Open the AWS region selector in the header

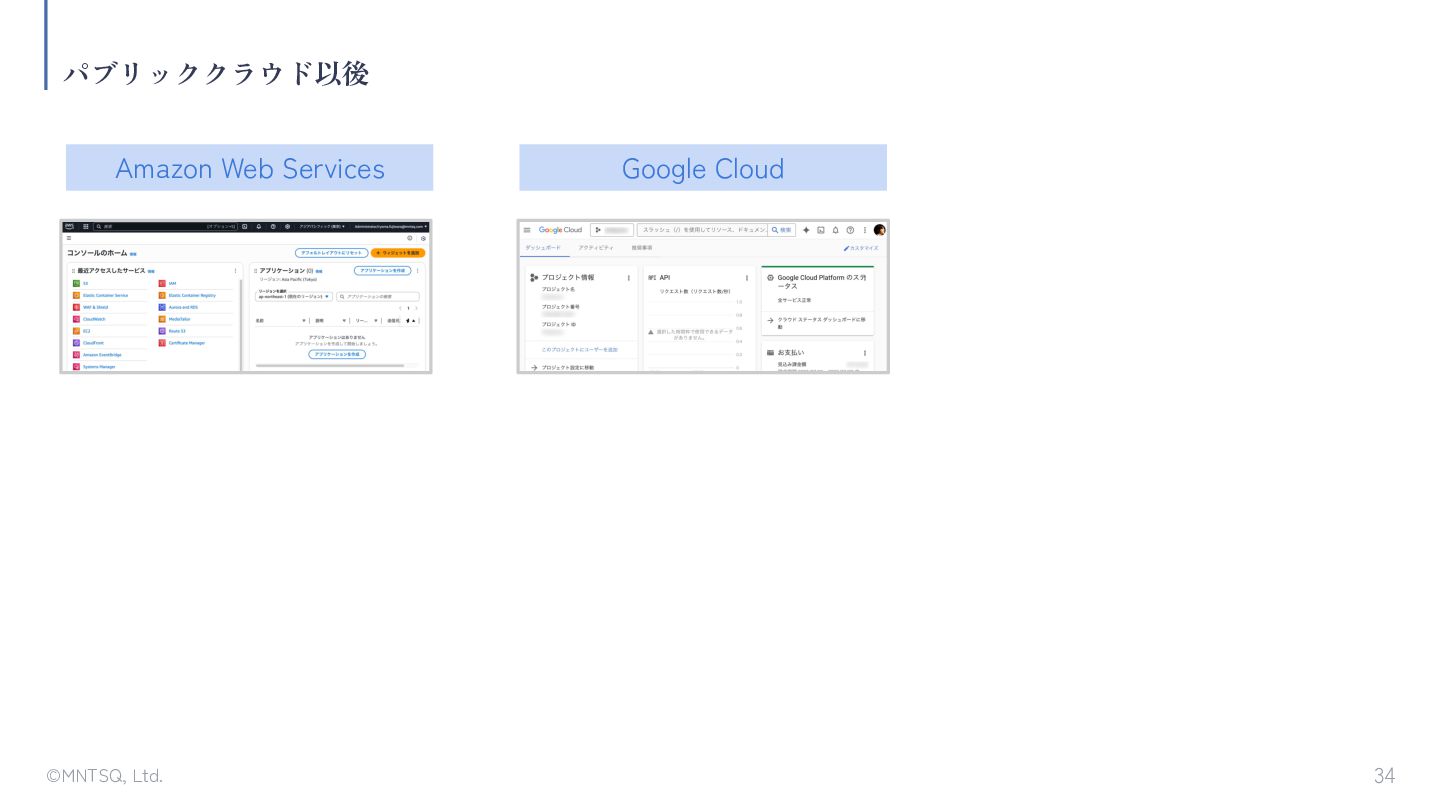322,226
